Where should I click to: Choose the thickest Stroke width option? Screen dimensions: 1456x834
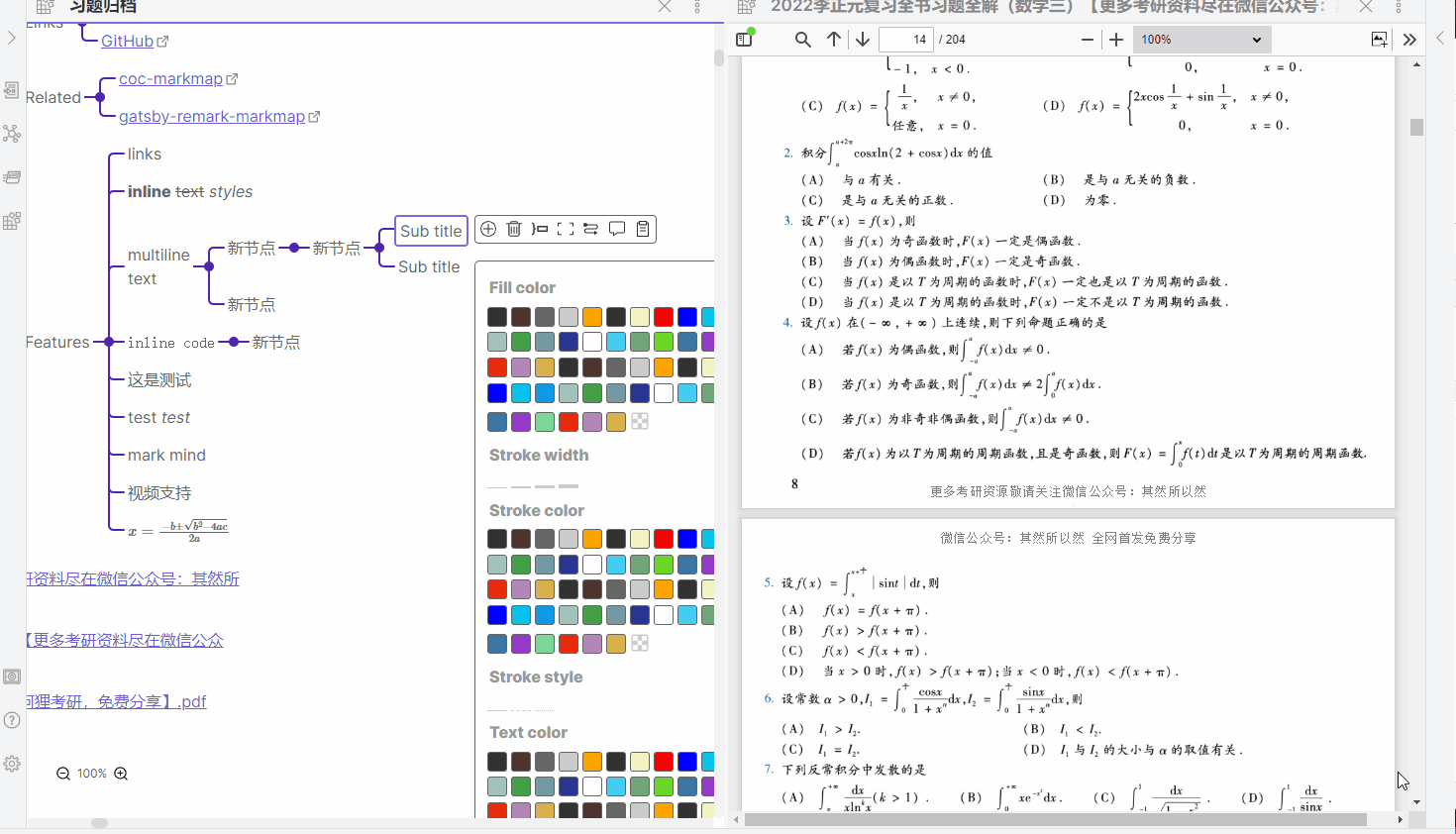click(x=569, y=486)
